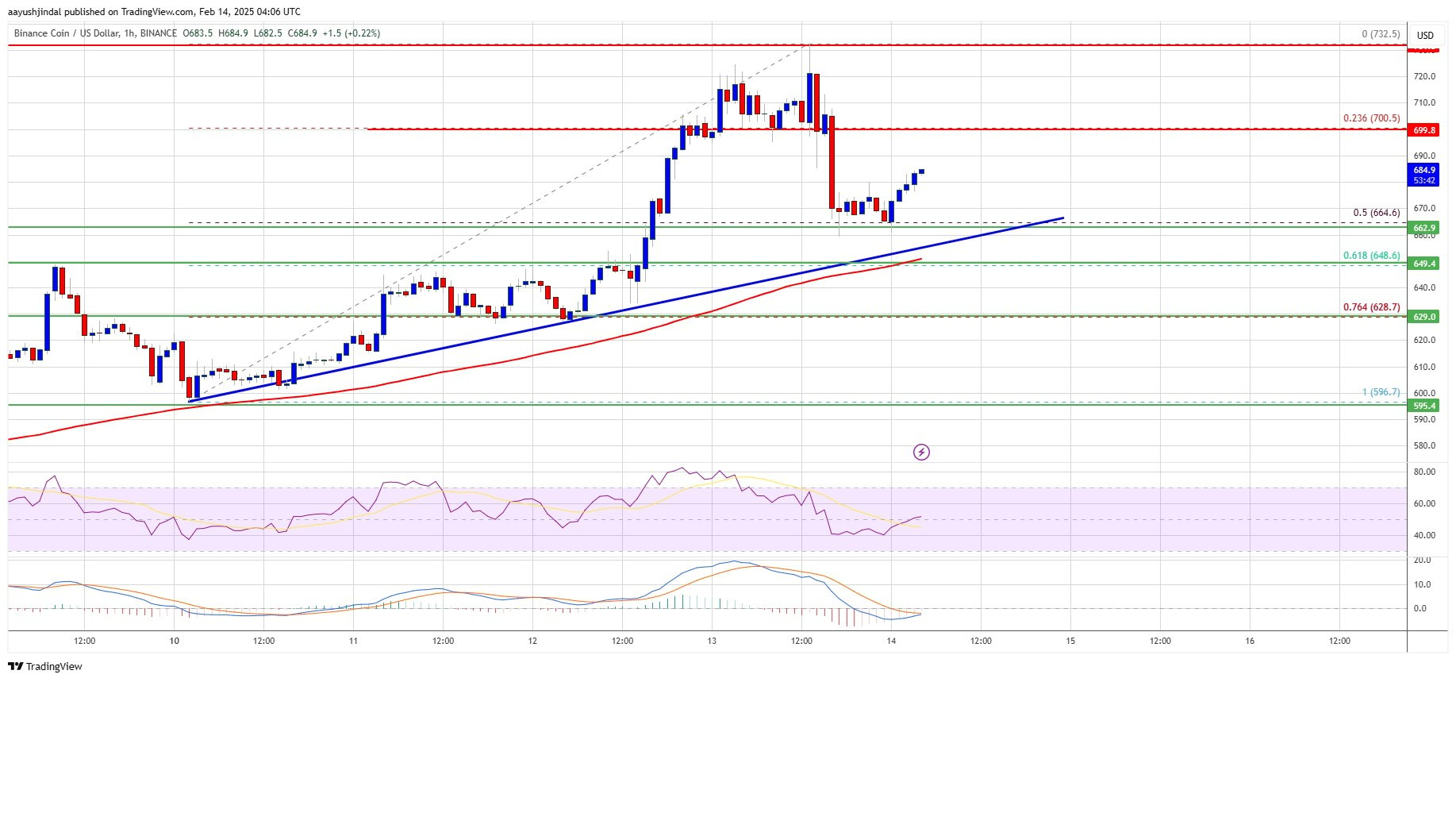Viewport: 1456px width, 813px height.
Task: Click the TradingView logo at bottom left
Action: (45, 666)
